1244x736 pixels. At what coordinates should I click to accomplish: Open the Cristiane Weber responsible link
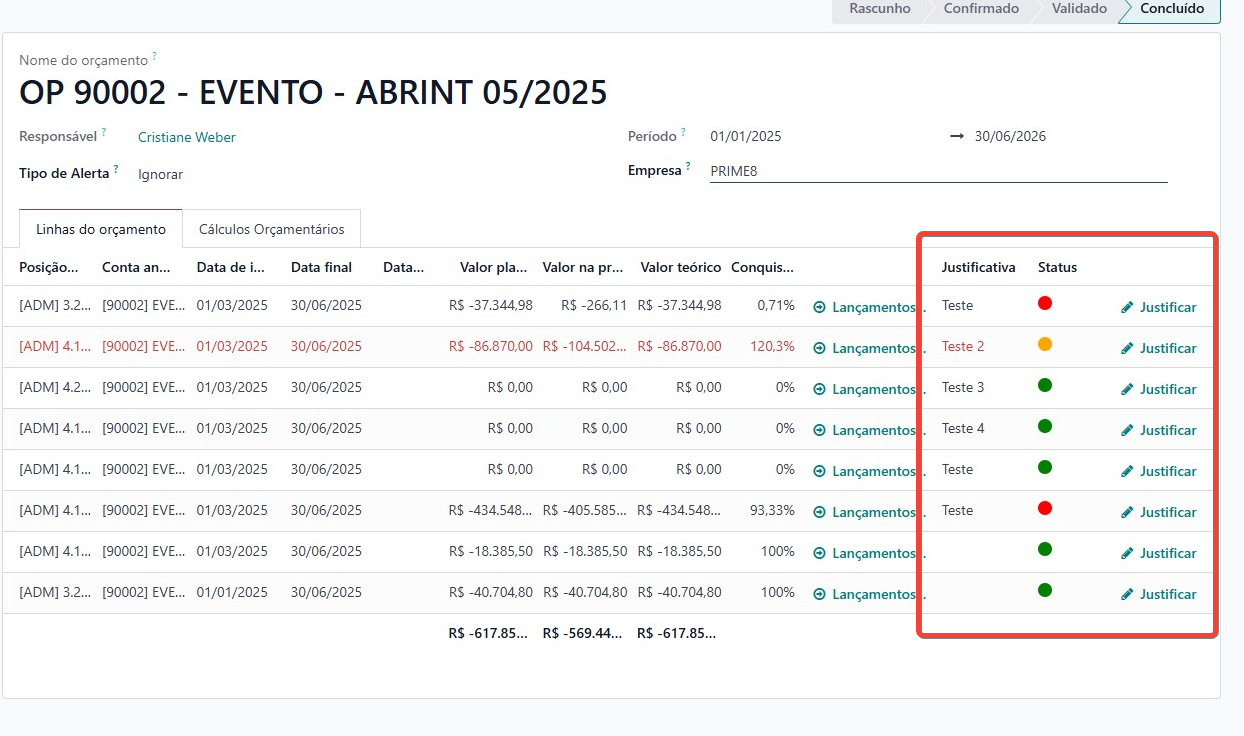coord(187,137)
